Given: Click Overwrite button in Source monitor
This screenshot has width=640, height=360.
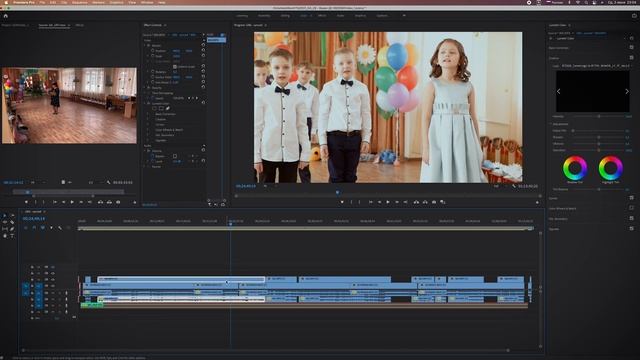Looking at the screenshot, I should coord(109,202).
